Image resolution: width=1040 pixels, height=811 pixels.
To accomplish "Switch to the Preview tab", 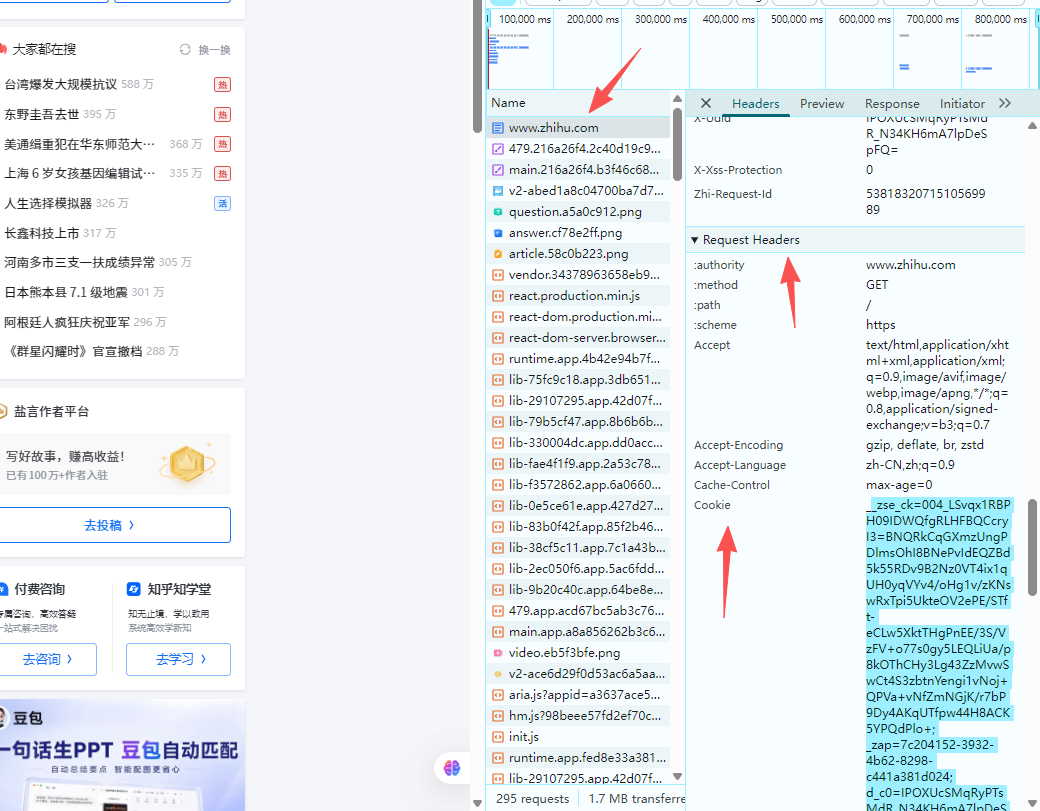I will click(x=822, y=103).
